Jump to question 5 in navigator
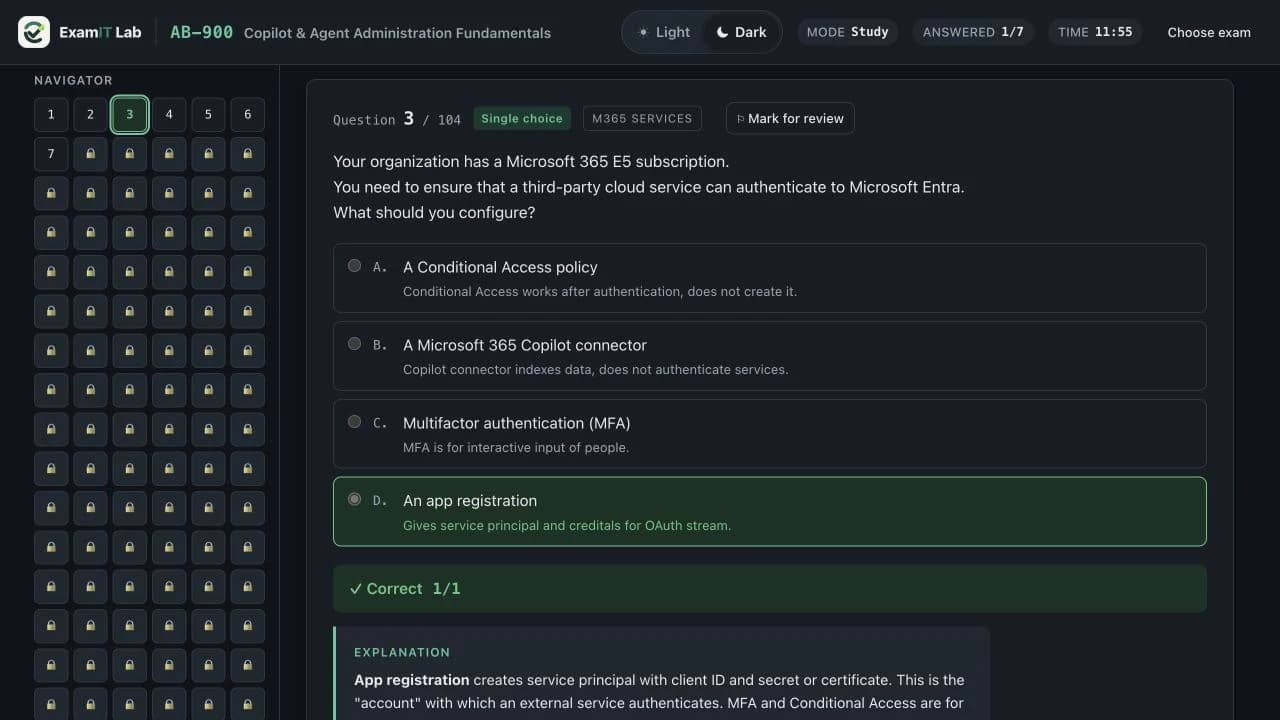This screenshot has width=1280, height=720. [208, 115]
